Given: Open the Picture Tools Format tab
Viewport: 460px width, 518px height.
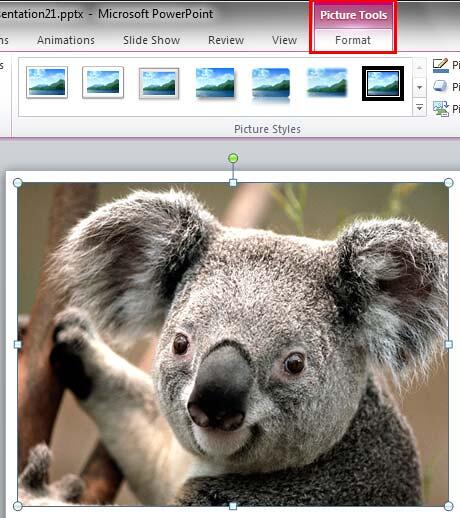Looking at the screenshot, I should [x=353, y=40].
